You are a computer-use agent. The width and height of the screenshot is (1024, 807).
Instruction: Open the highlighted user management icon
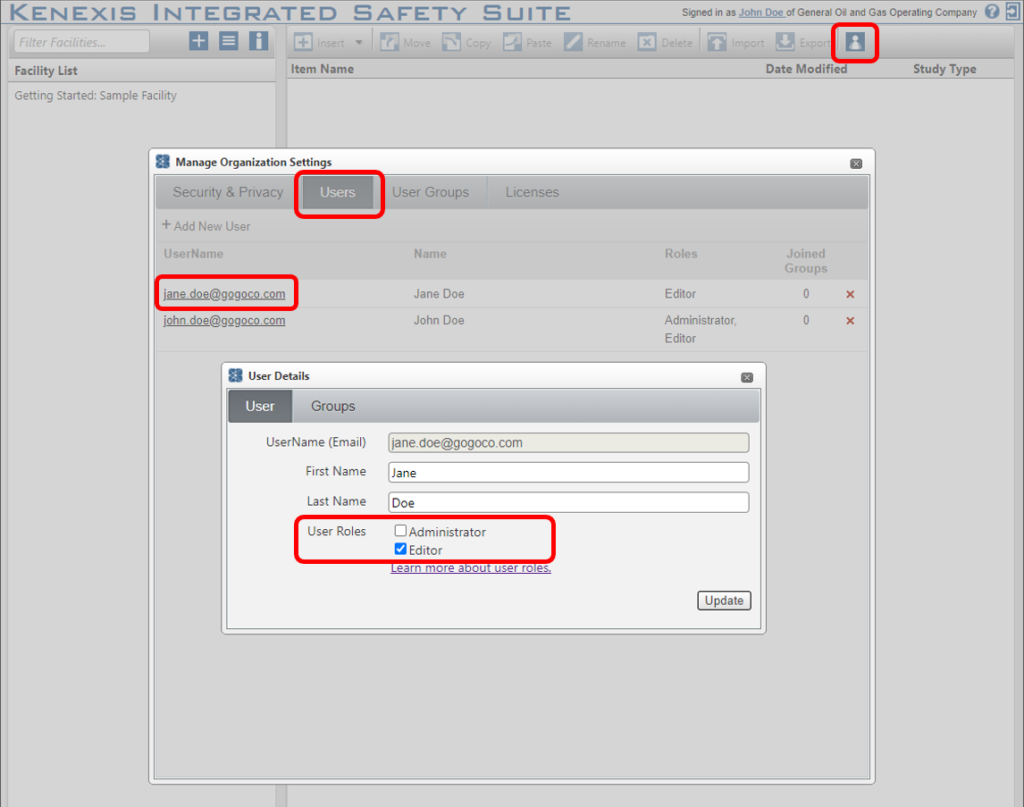pyautogui.click(x=855, y=42)
